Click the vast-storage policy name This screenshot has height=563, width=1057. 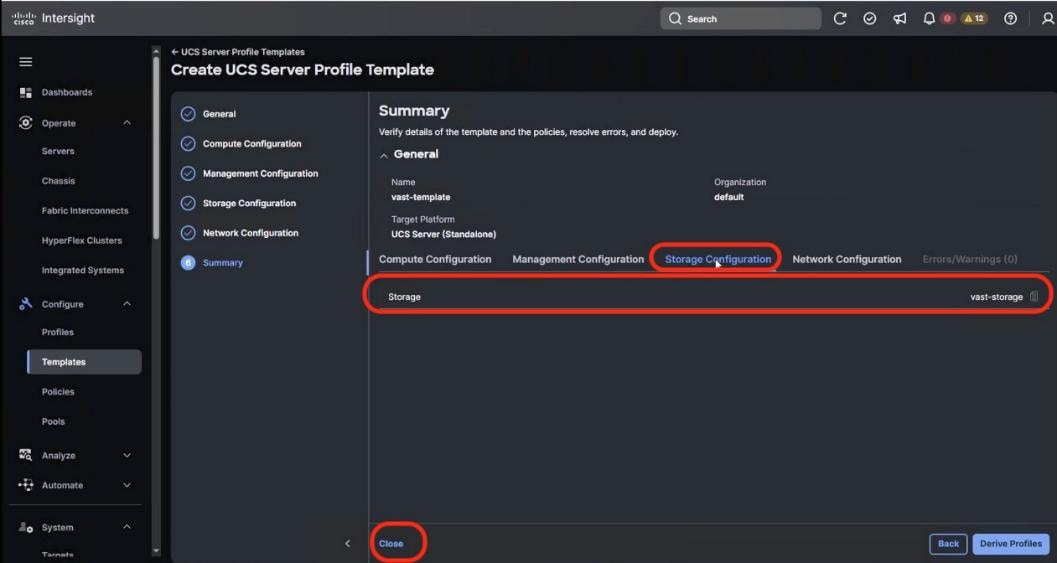[996, 297]
